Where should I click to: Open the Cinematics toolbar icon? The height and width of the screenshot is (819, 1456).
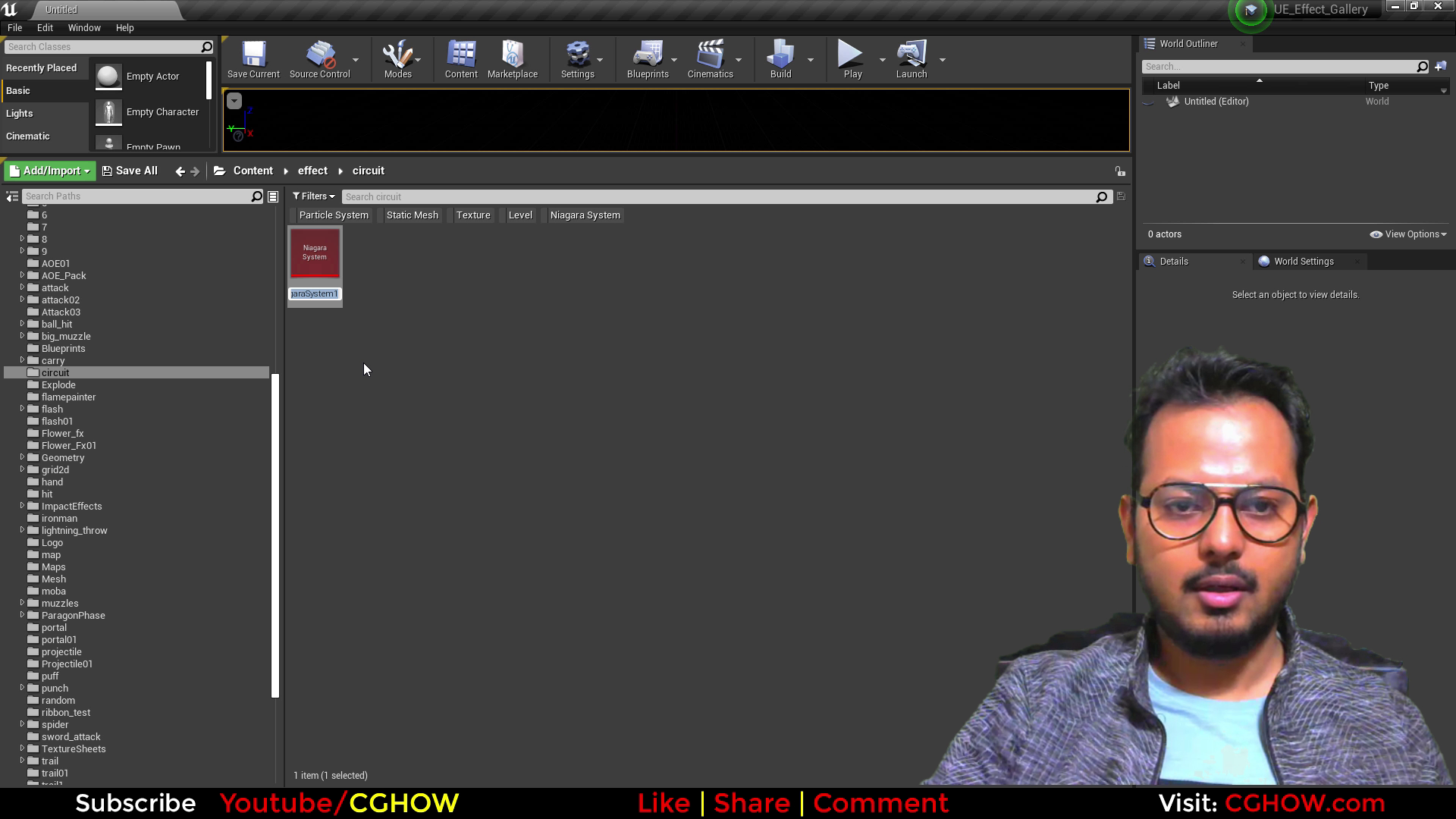[x=709, y=59]
